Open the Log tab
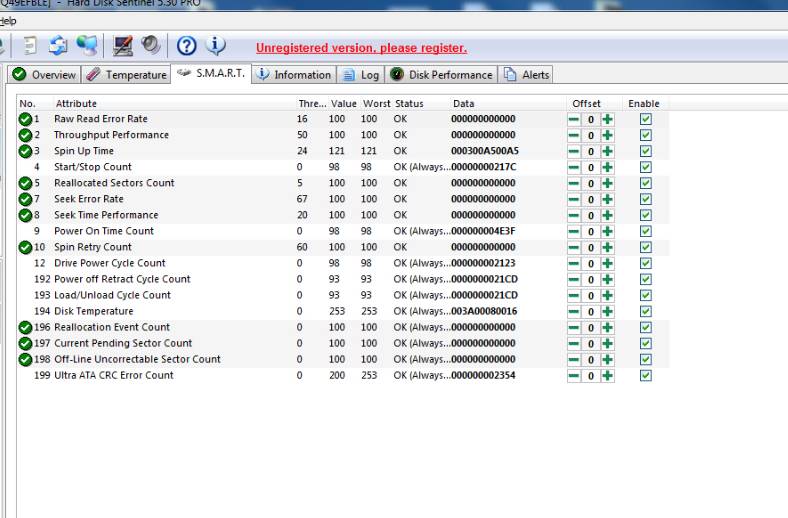The height and width of the screenshot is (518, 788). tap(361, 75)
